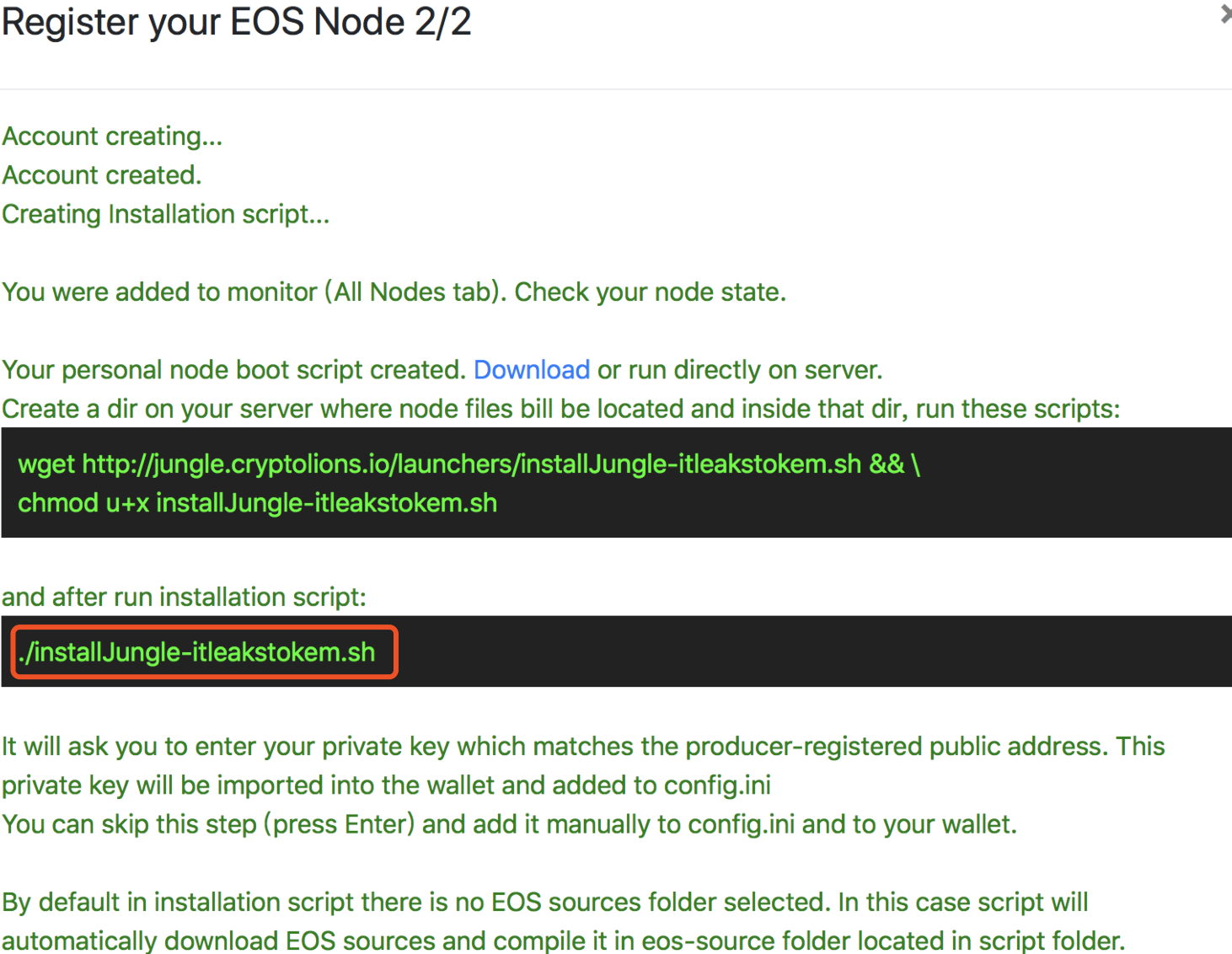Click the Account creating... status line

pyautogui.click(x=112, y=137)
